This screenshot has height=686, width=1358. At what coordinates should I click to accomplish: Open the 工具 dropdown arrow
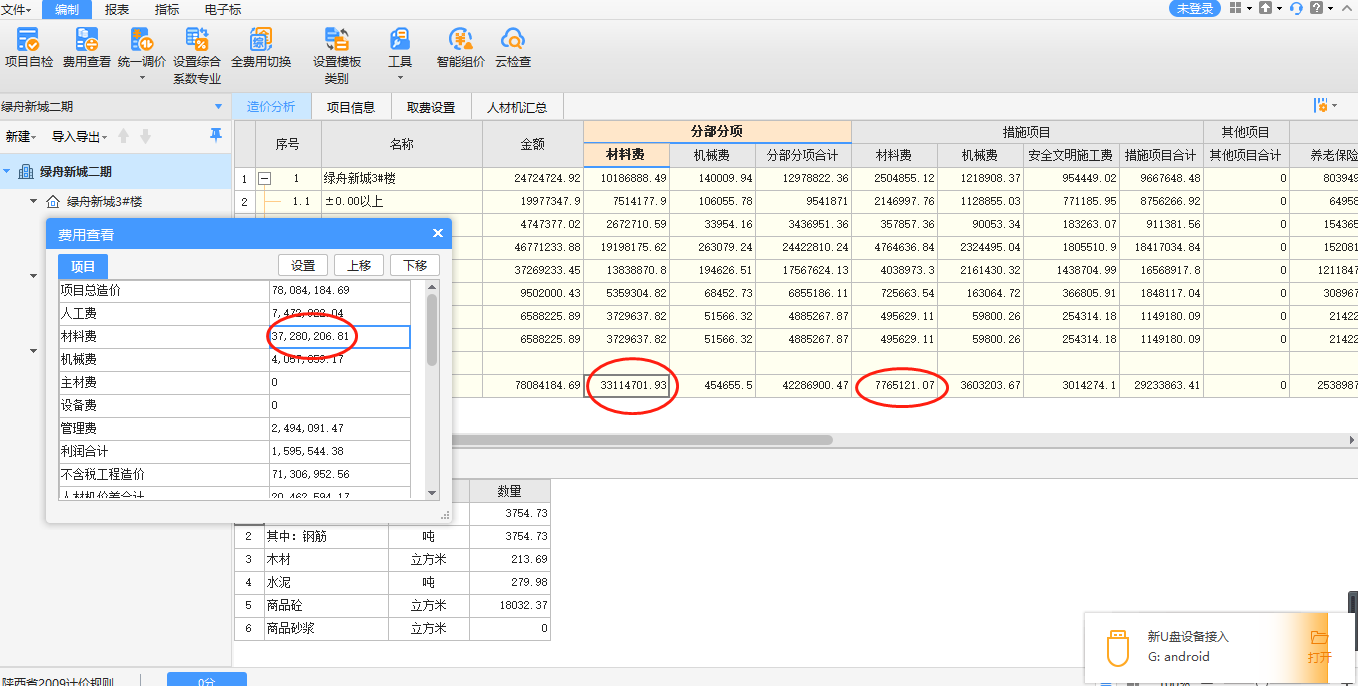400,78
